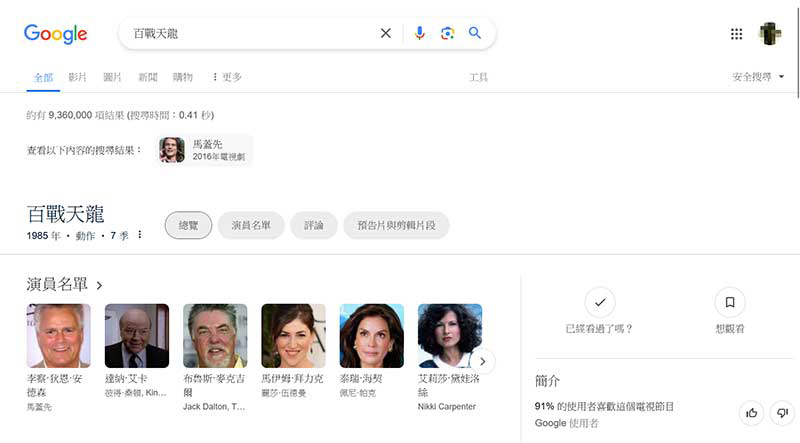
Task: Open the cast photo of 布魯斯·麥克吉爾
Action: coord(215,336)
